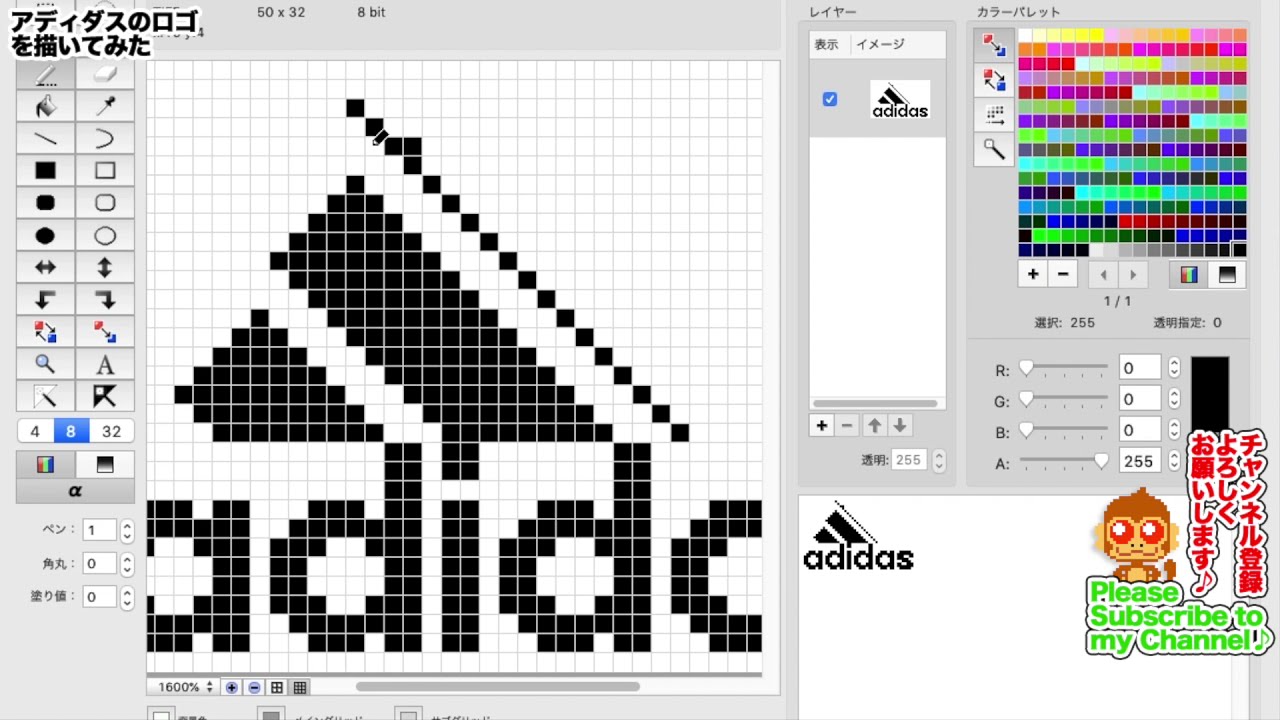Adjust the 塗り値 fill value stepper
The height and width of the screenshot is (720, 1280).
tap(127, 597)
